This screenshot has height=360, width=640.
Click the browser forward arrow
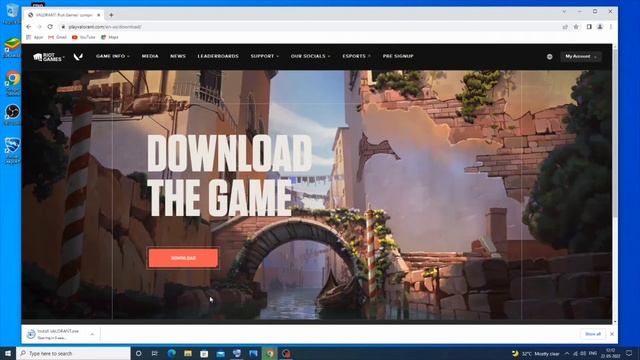click(39, 27)
